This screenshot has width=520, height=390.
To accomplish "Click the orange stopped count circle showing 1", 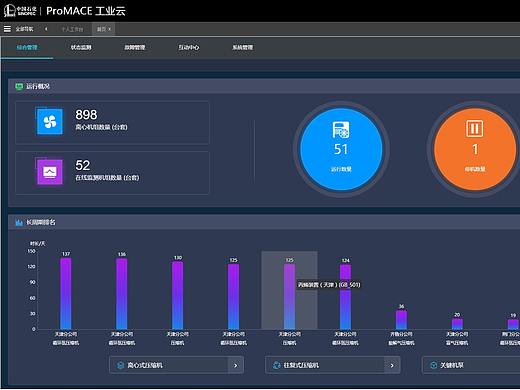I will pos(475,149).
